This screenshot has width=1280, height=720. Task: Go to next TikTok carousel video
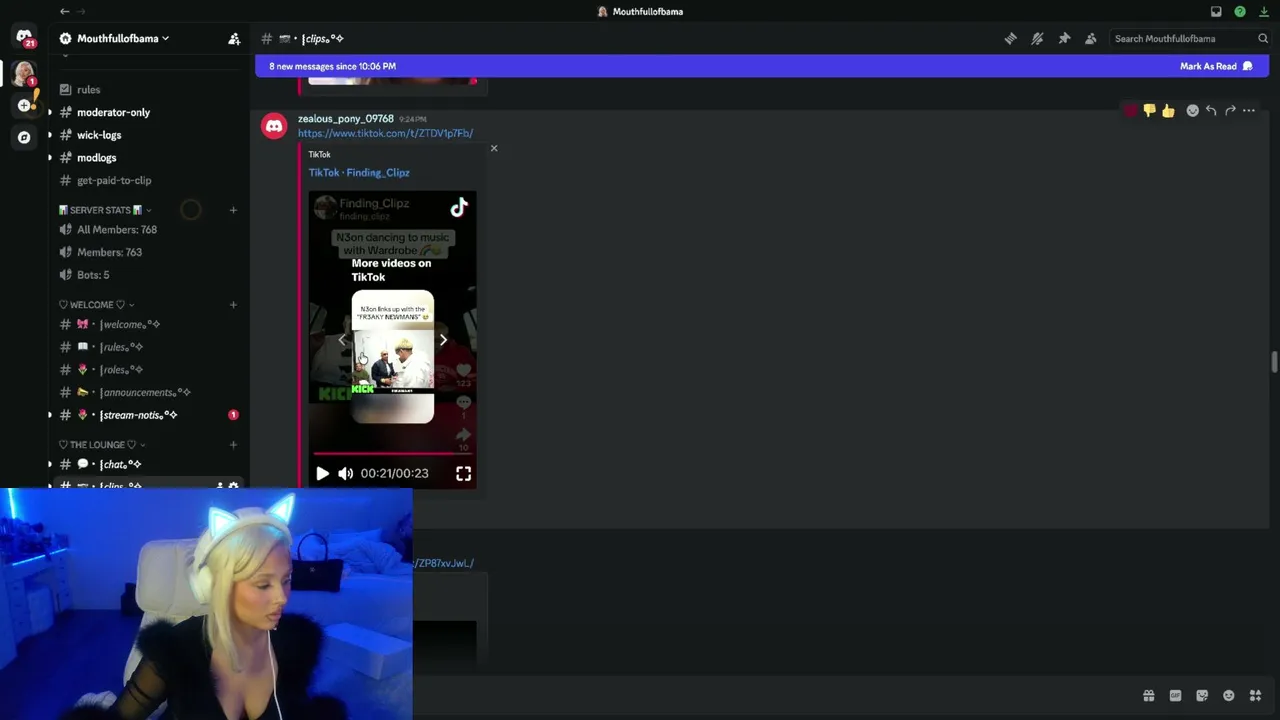click(443, 340)
